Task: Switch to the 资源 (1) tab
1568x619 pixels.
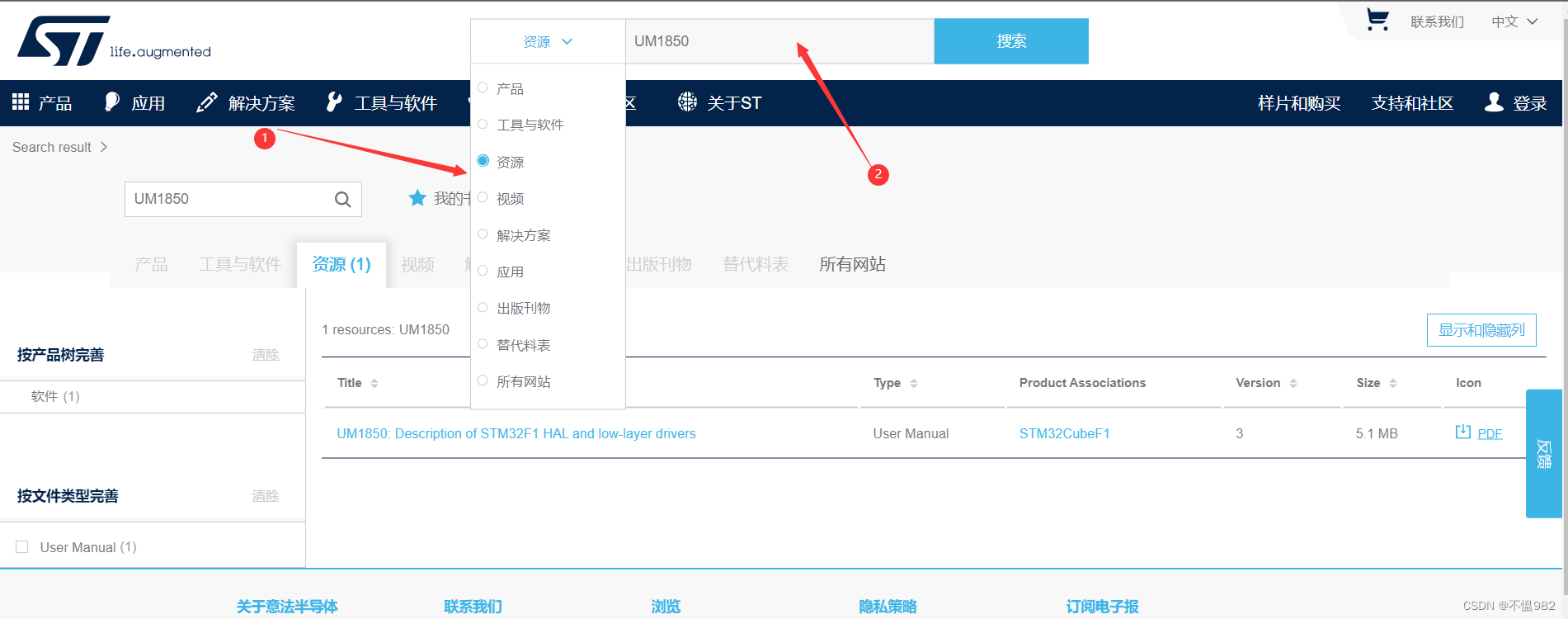Action: (341, 264)
